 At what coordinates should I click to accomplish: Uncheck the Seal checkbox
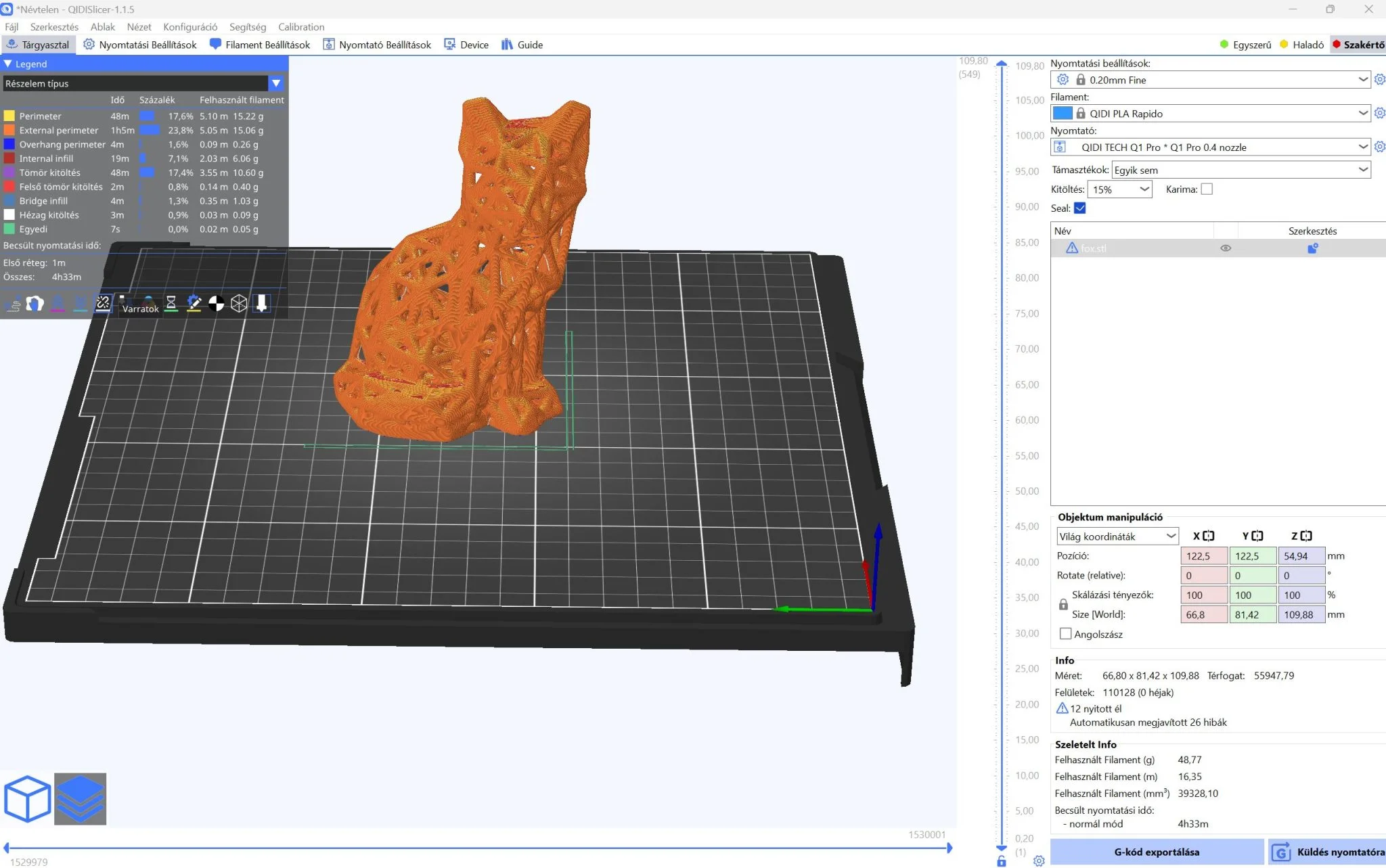1080,208
